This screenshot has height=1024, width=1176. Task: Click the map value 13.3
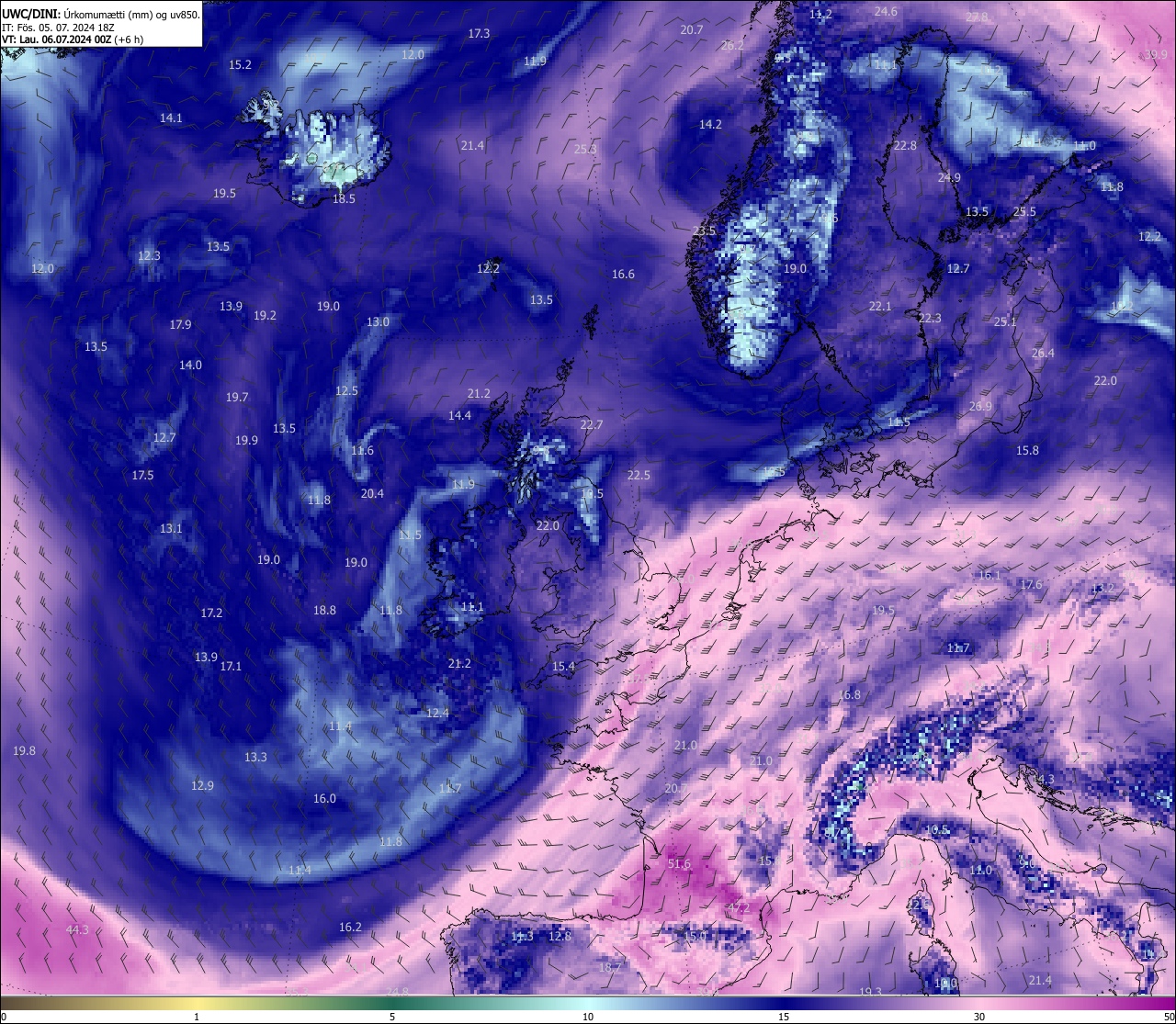pos(255,758)
